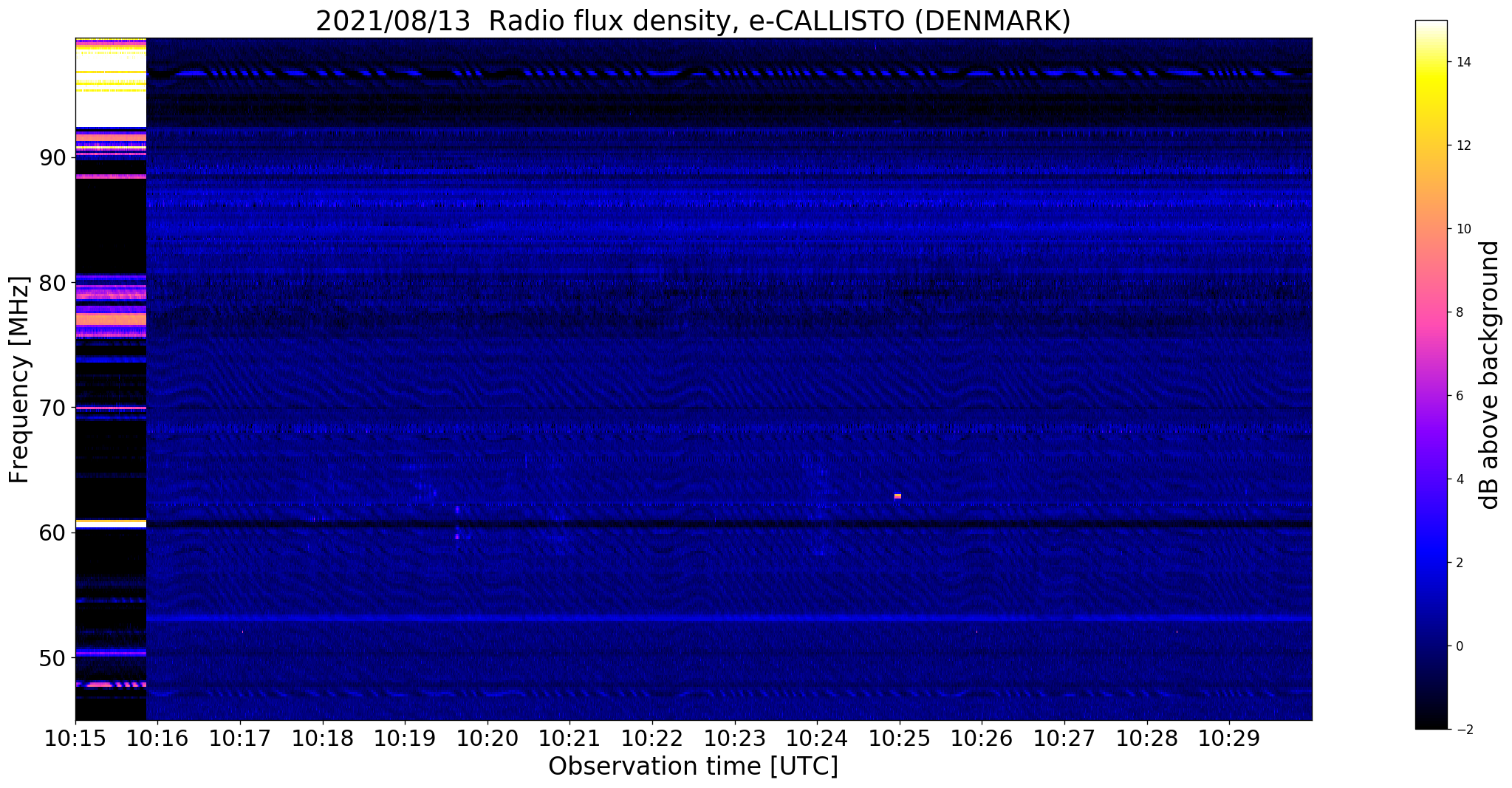The image size is (1512, 788).
Task: Select the 10:27 time tick label
Action: [x=1064, y=739]
